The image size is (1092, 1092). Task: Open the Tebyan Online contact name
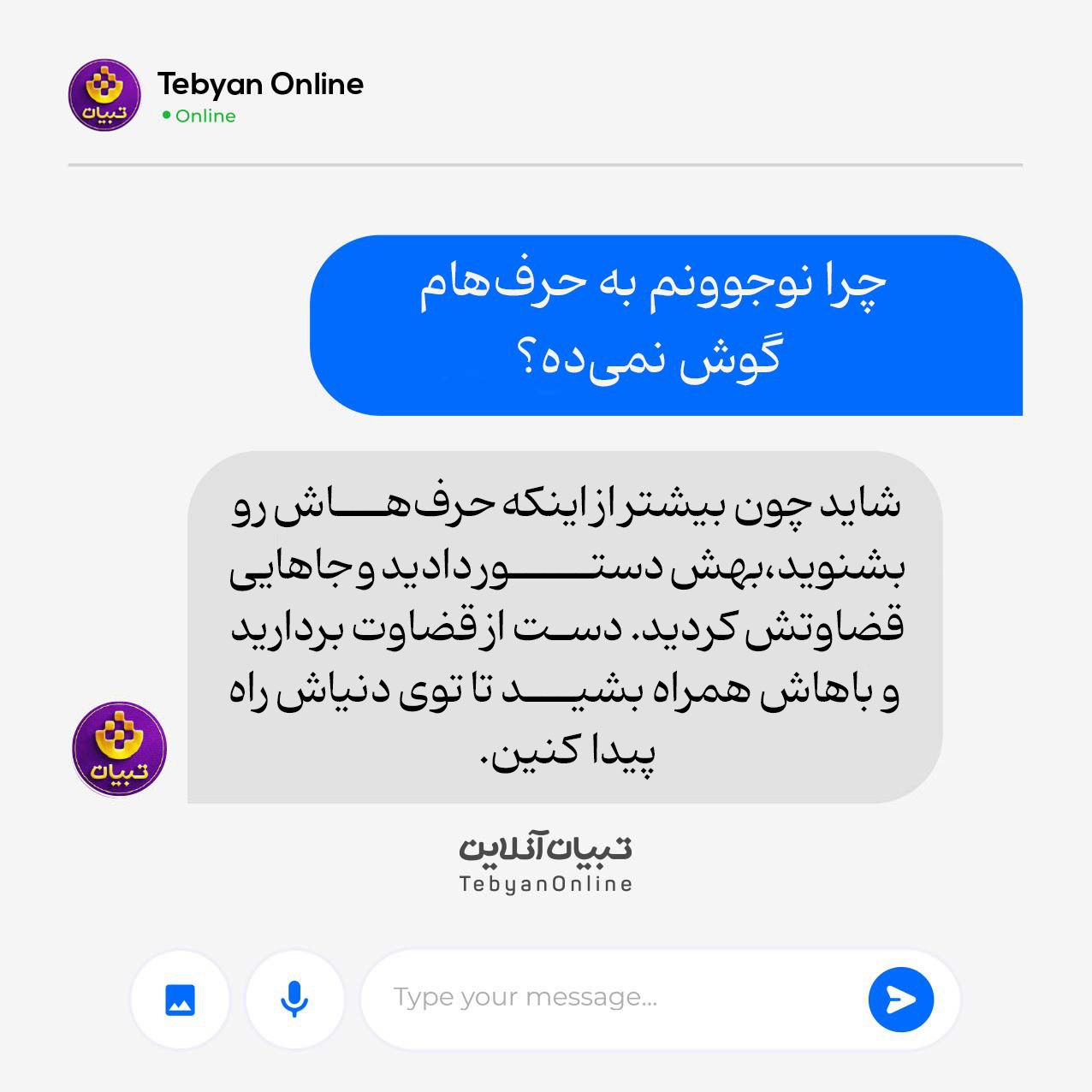260,84
